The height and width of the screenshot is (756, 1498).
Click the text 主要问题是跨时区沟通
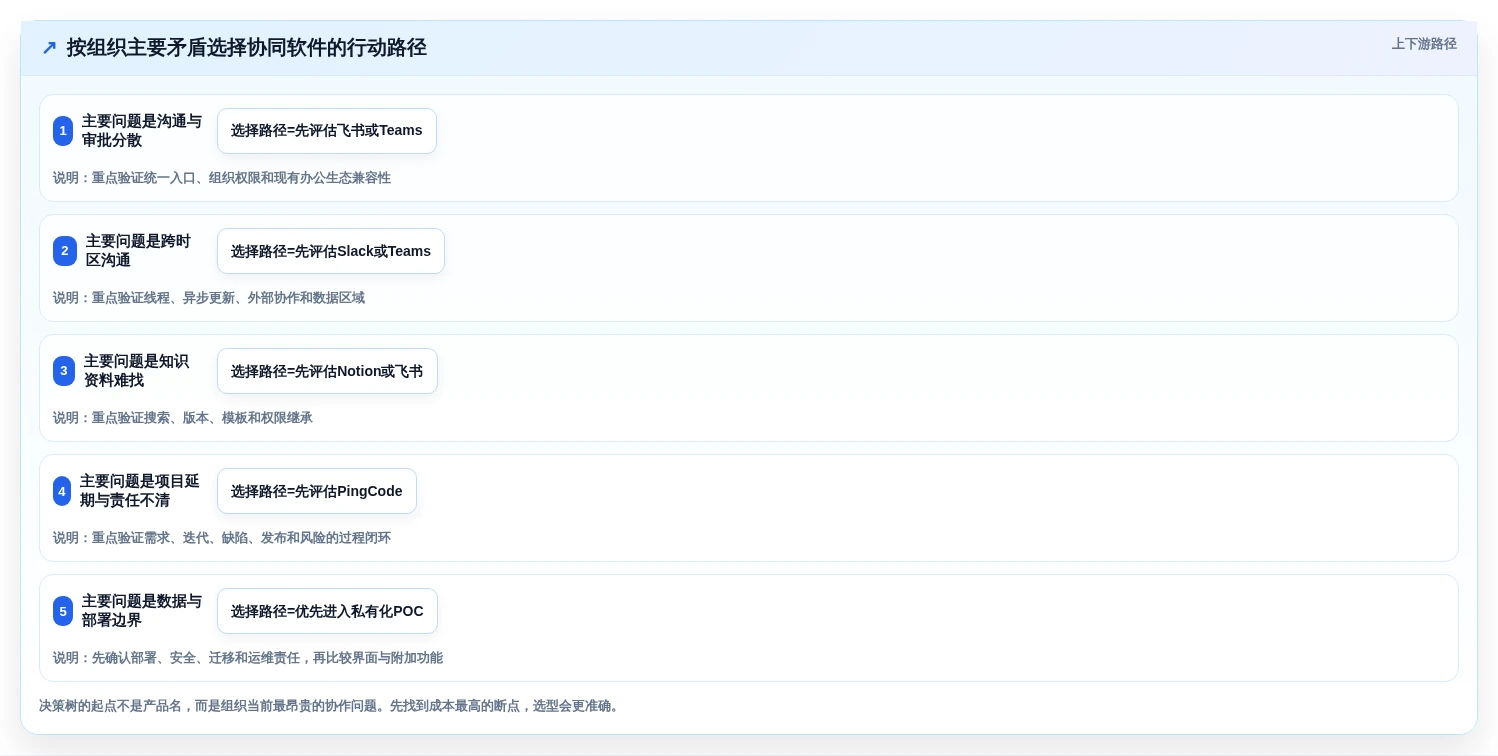coord(138,251)
